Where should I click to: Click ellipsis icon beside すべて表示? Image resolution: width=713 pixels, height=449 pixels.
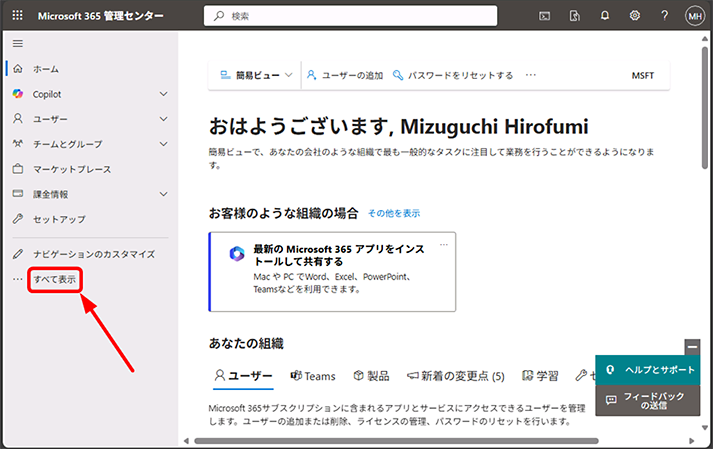pos(17,279)
